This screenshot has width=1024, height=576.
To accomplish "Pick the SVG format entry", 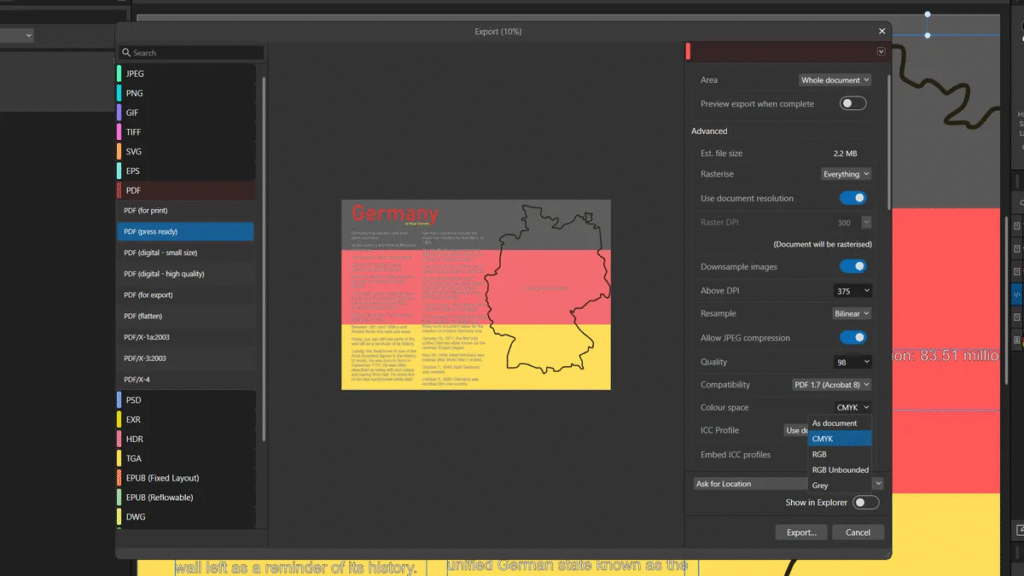I will click(x=134, y=152).
